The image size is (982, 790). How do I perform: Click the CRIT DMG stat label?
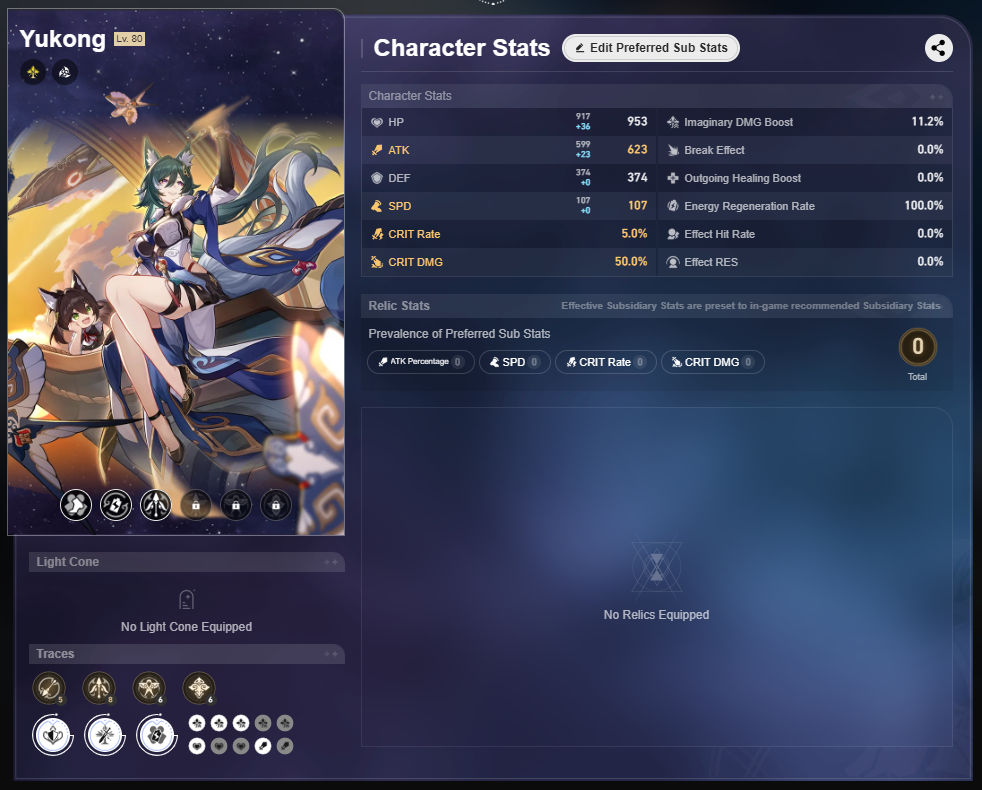(415, 262)
